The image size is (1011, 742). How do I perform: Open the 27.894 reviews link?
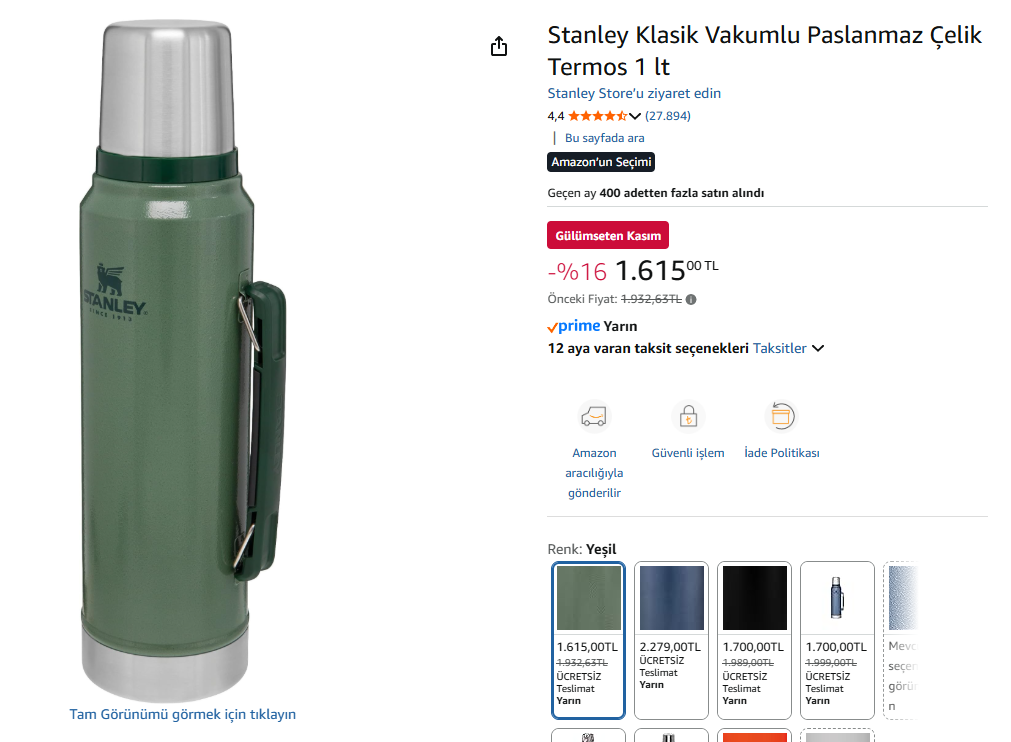coord(667,116)
